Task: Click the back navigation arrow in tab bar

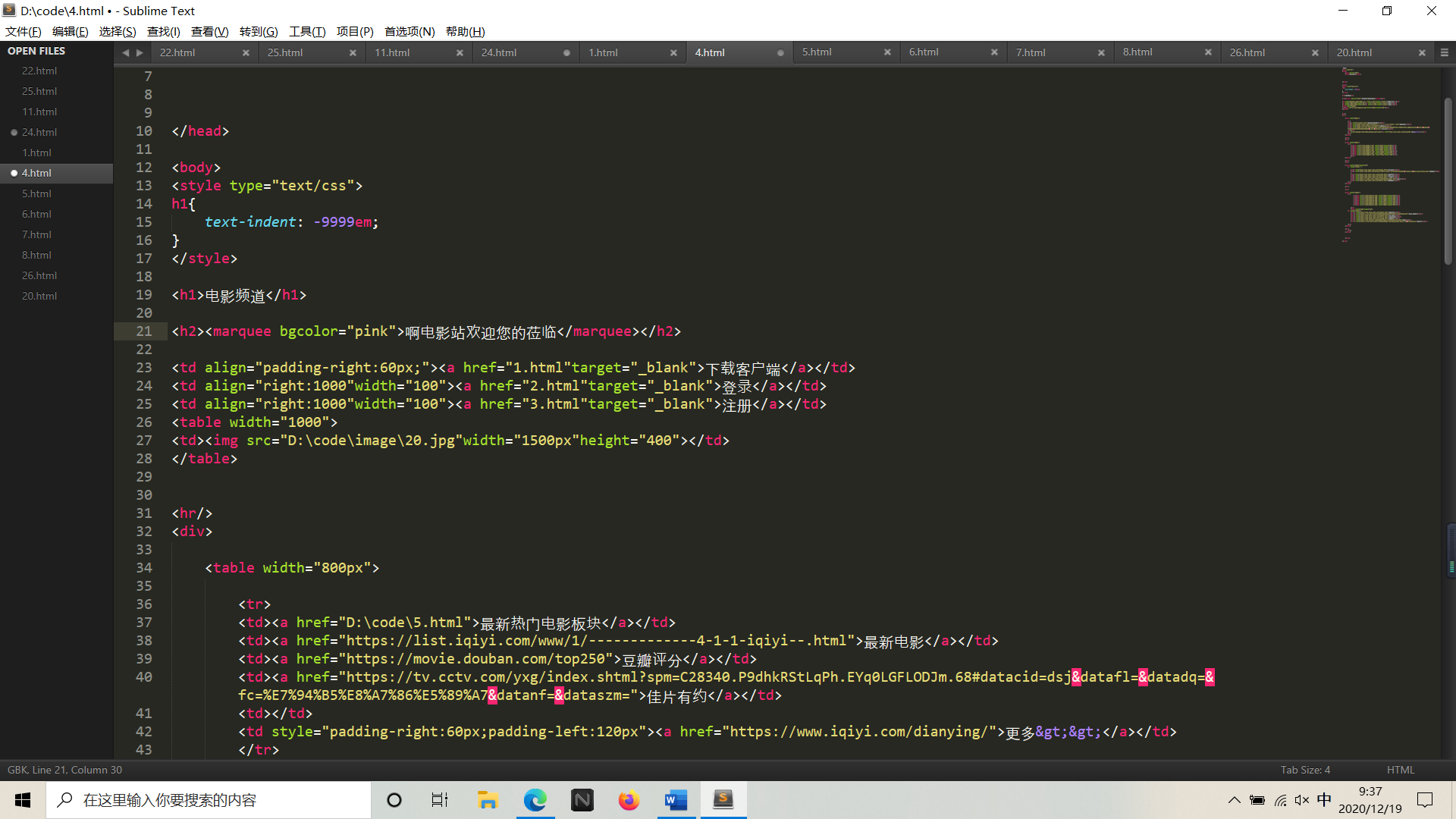Action: coord(126,52)
